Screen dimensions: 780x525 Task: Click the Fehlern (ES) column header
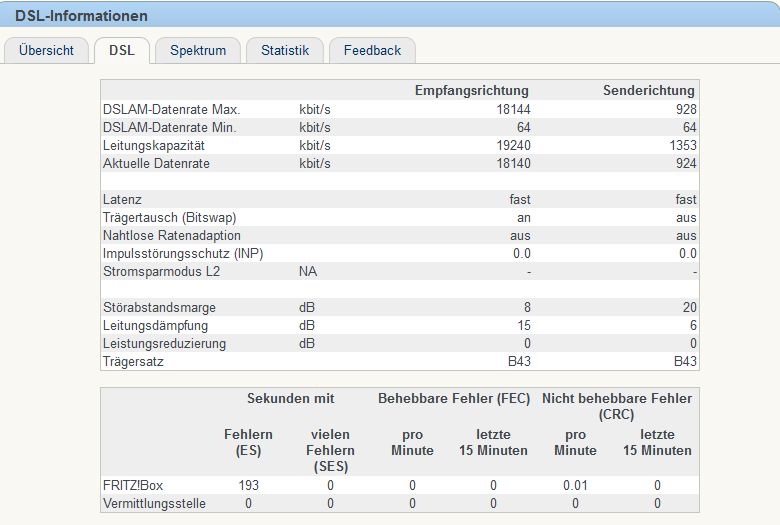tap(248, 442)
